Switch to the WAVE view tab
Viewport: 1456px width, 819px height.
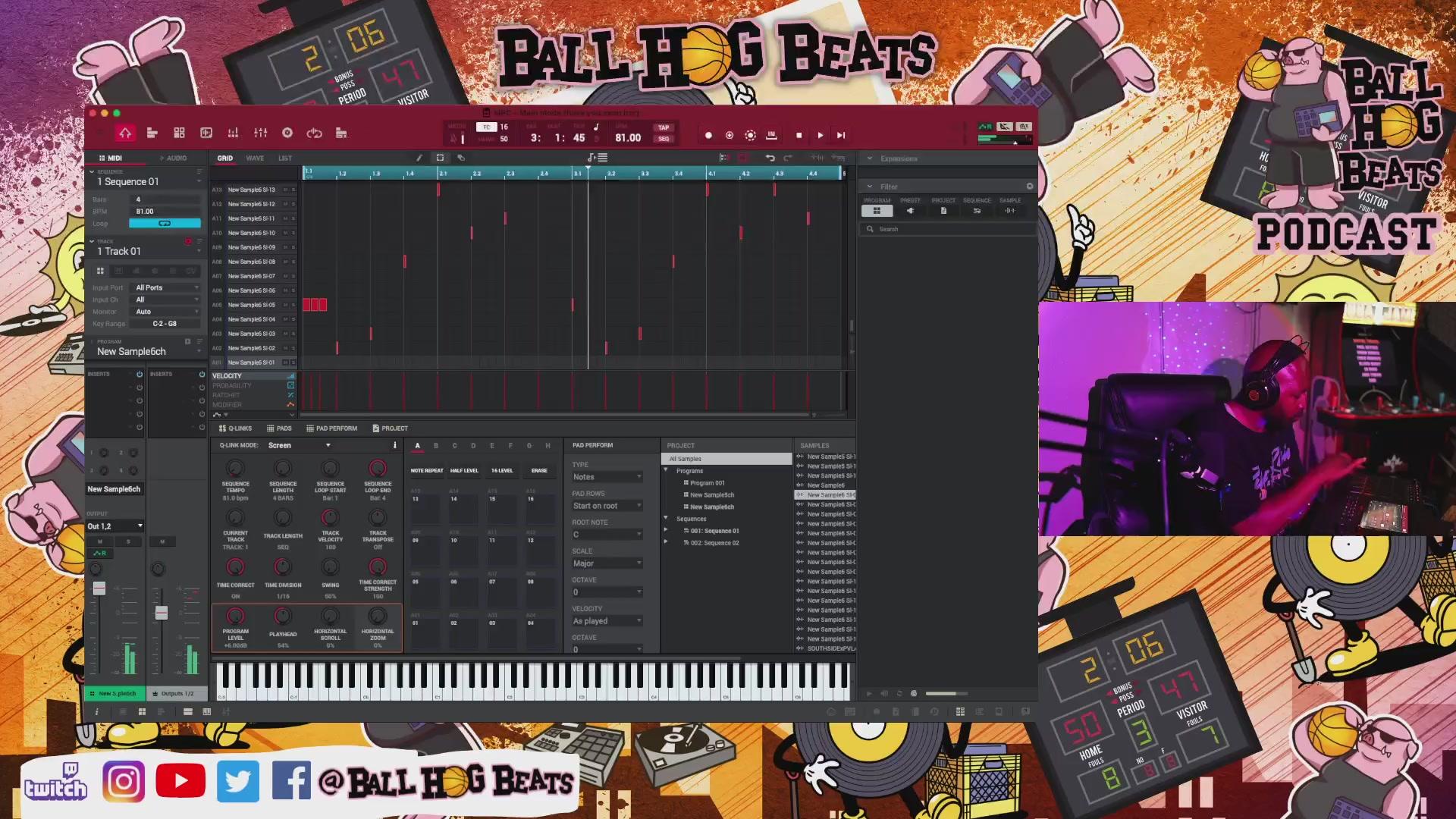tap(255, 158)
